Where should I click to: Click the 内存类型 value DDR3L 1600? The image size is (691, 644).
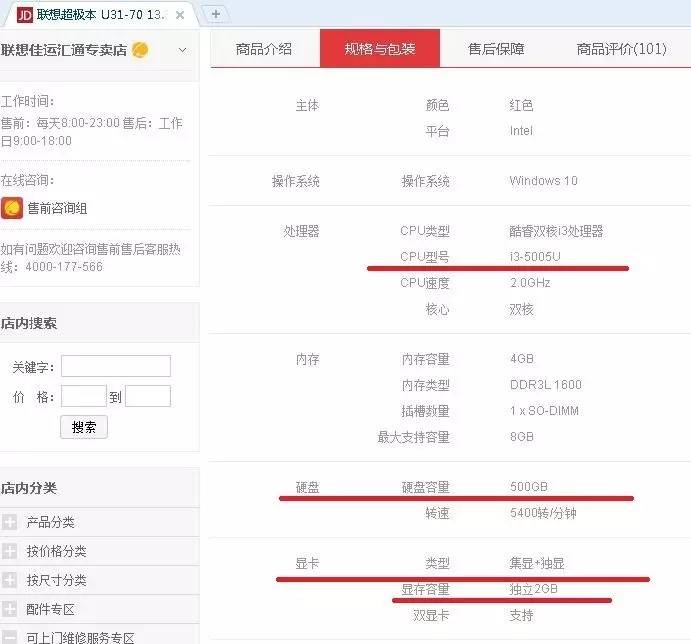(546, 385)
